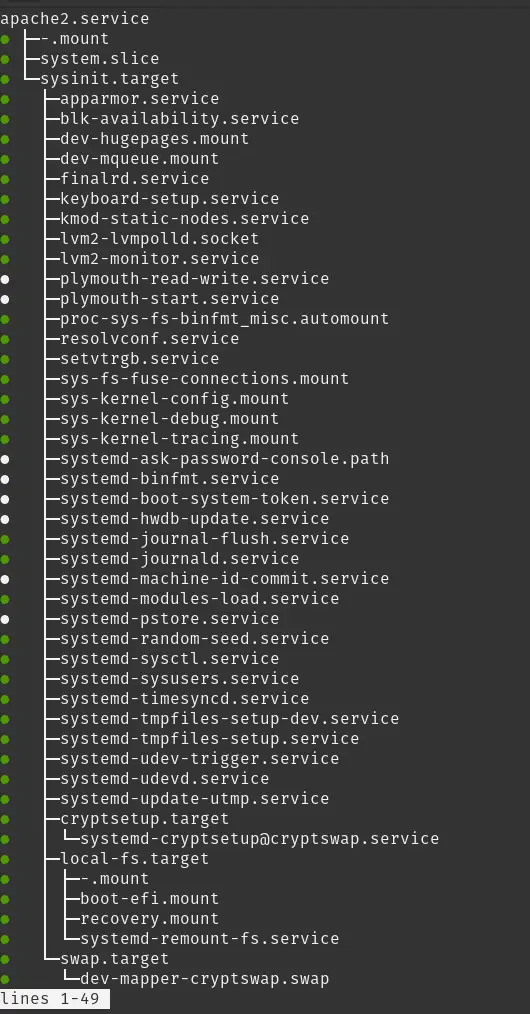530x1014 pixels.
Task: Click the white dot next to systemd-binfmt.service
Action: tap(5, 479)
